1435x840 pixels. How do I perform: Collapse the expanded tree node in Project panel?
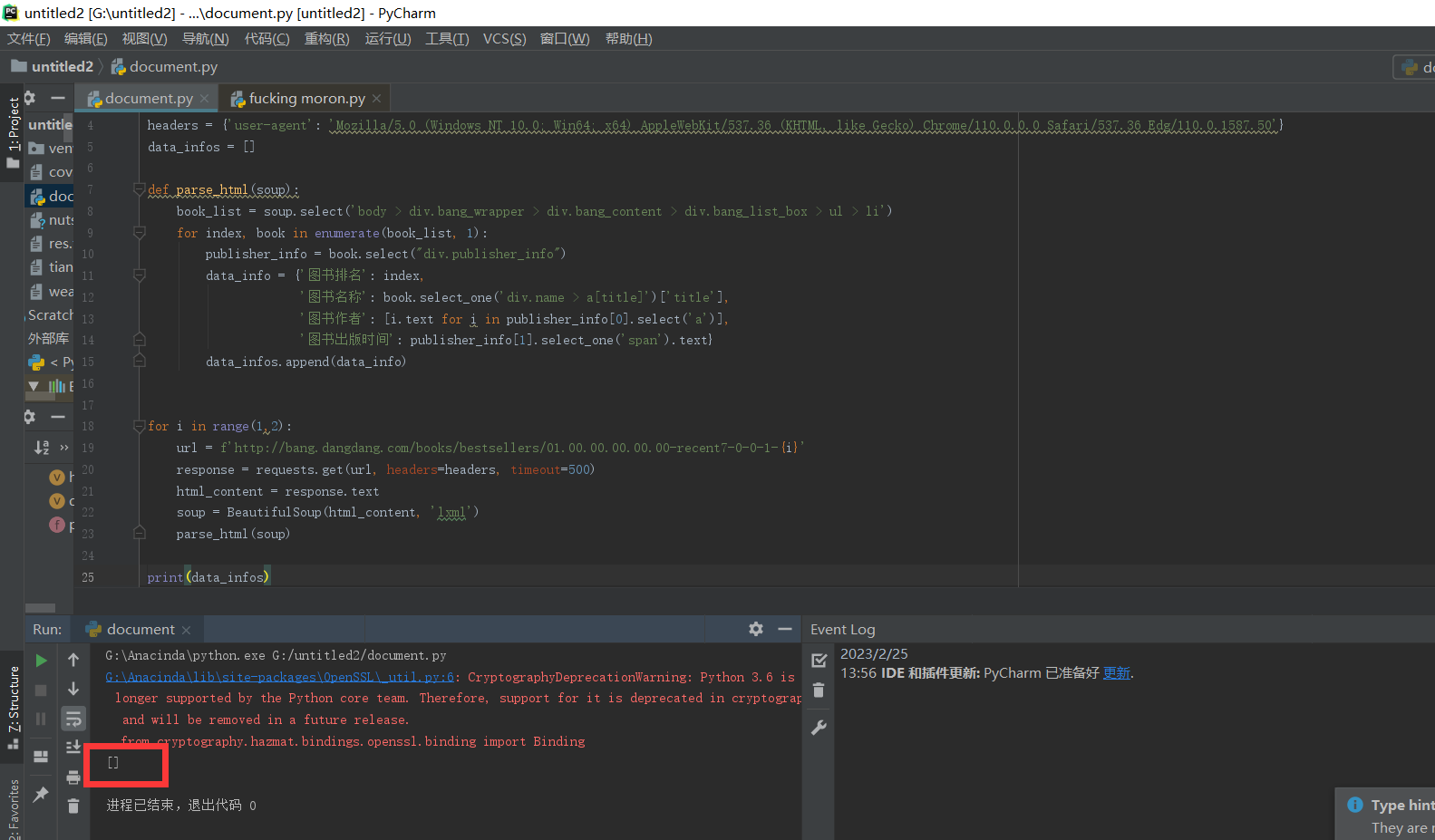[34, 386]
